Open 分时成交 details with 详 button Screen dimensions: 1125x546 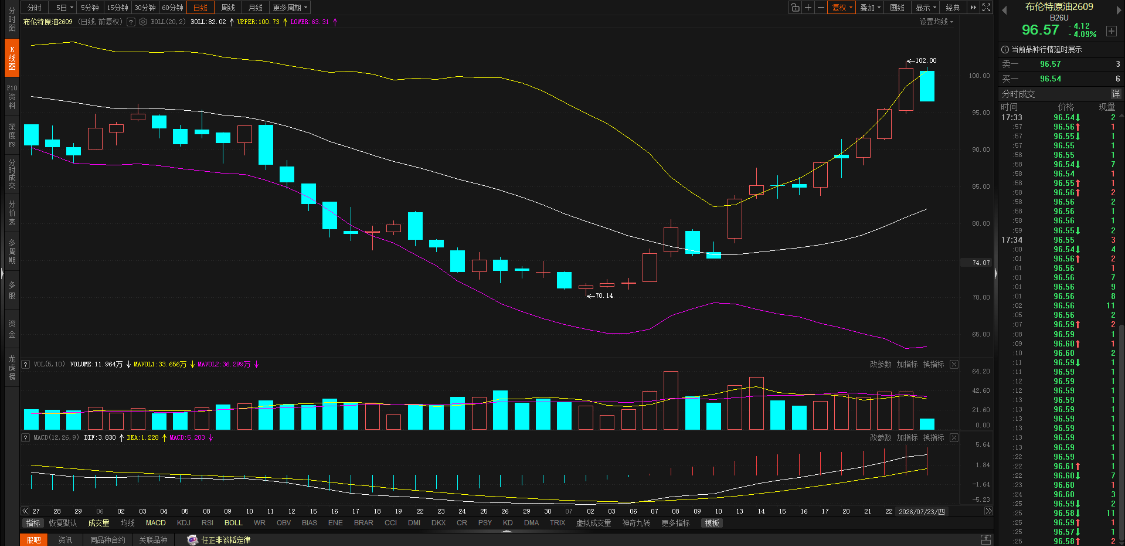1116,94
